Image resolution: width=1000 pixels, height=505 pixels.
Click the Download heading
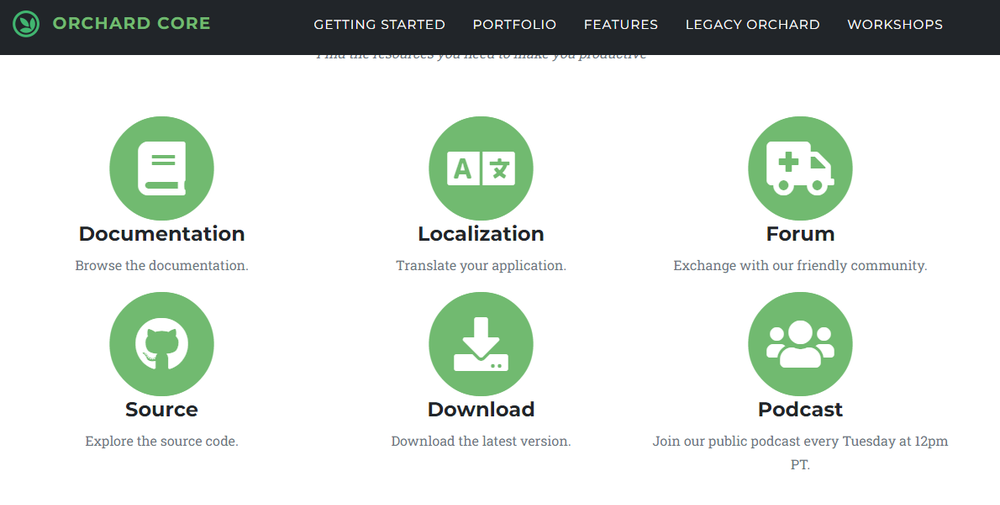coord(481,409)
